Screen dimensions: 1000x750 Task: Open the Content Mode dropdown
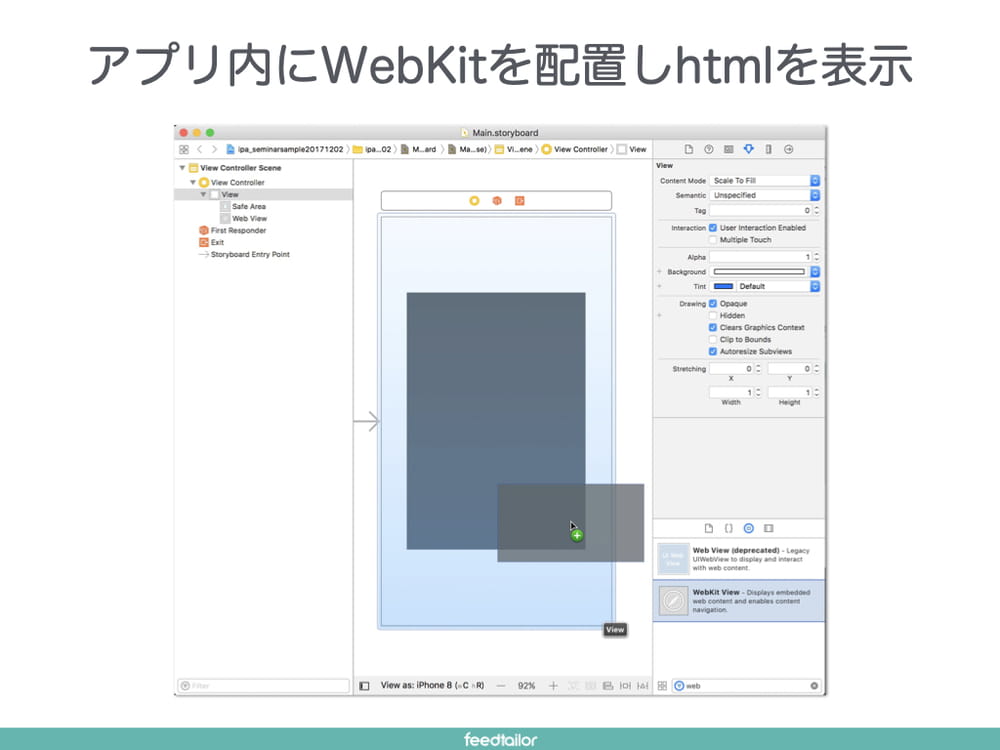point(765,180)
